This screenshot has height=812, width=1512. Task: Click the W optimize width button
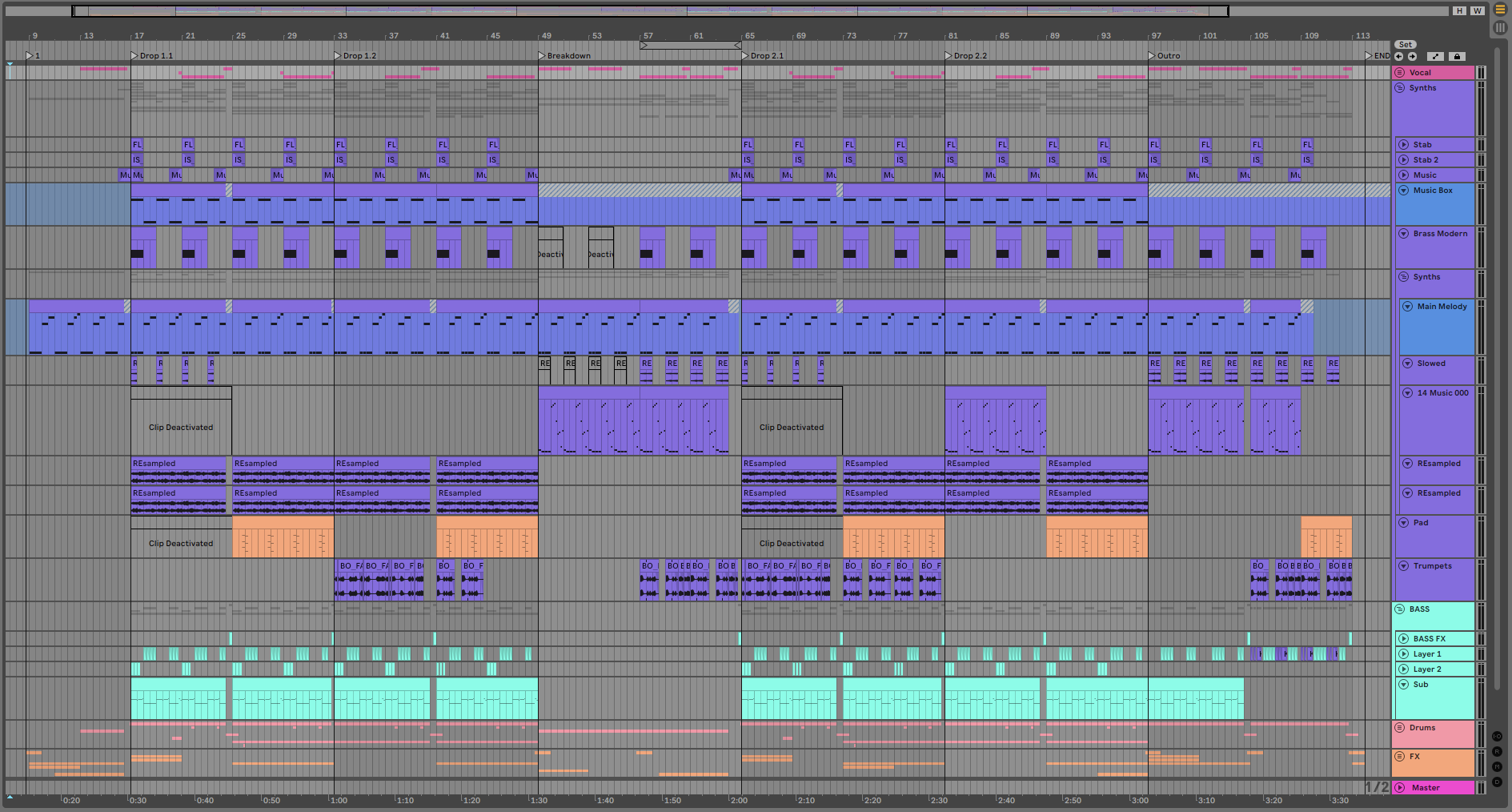1478,10
